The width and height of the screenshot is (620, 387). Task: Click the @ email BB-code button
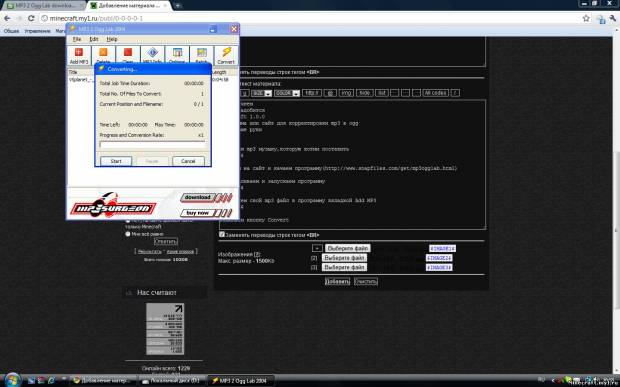point(330,93)
